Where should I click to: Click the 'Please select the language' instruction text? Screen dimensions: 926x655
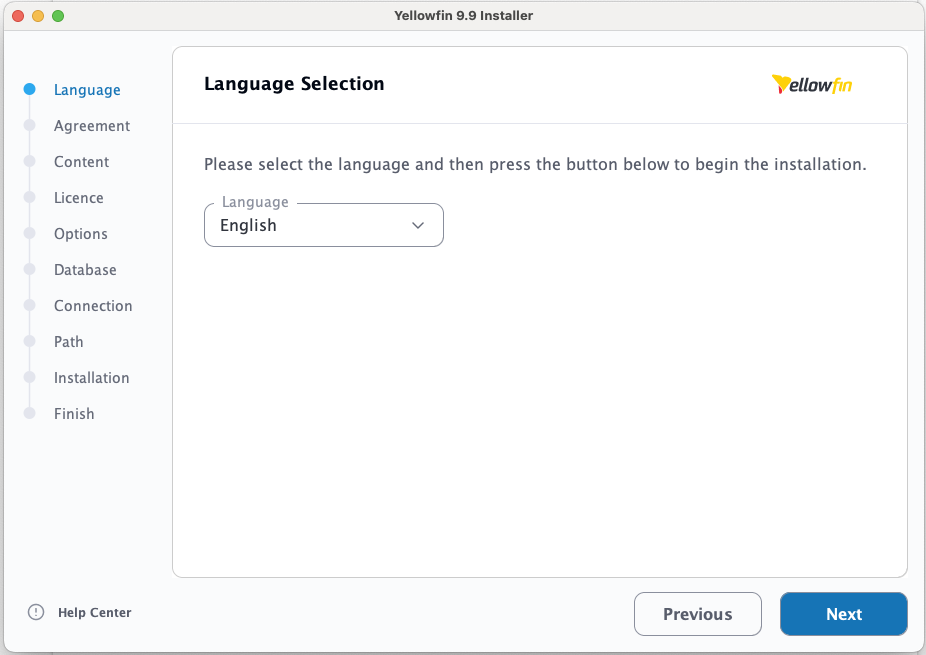pos(535,164)
